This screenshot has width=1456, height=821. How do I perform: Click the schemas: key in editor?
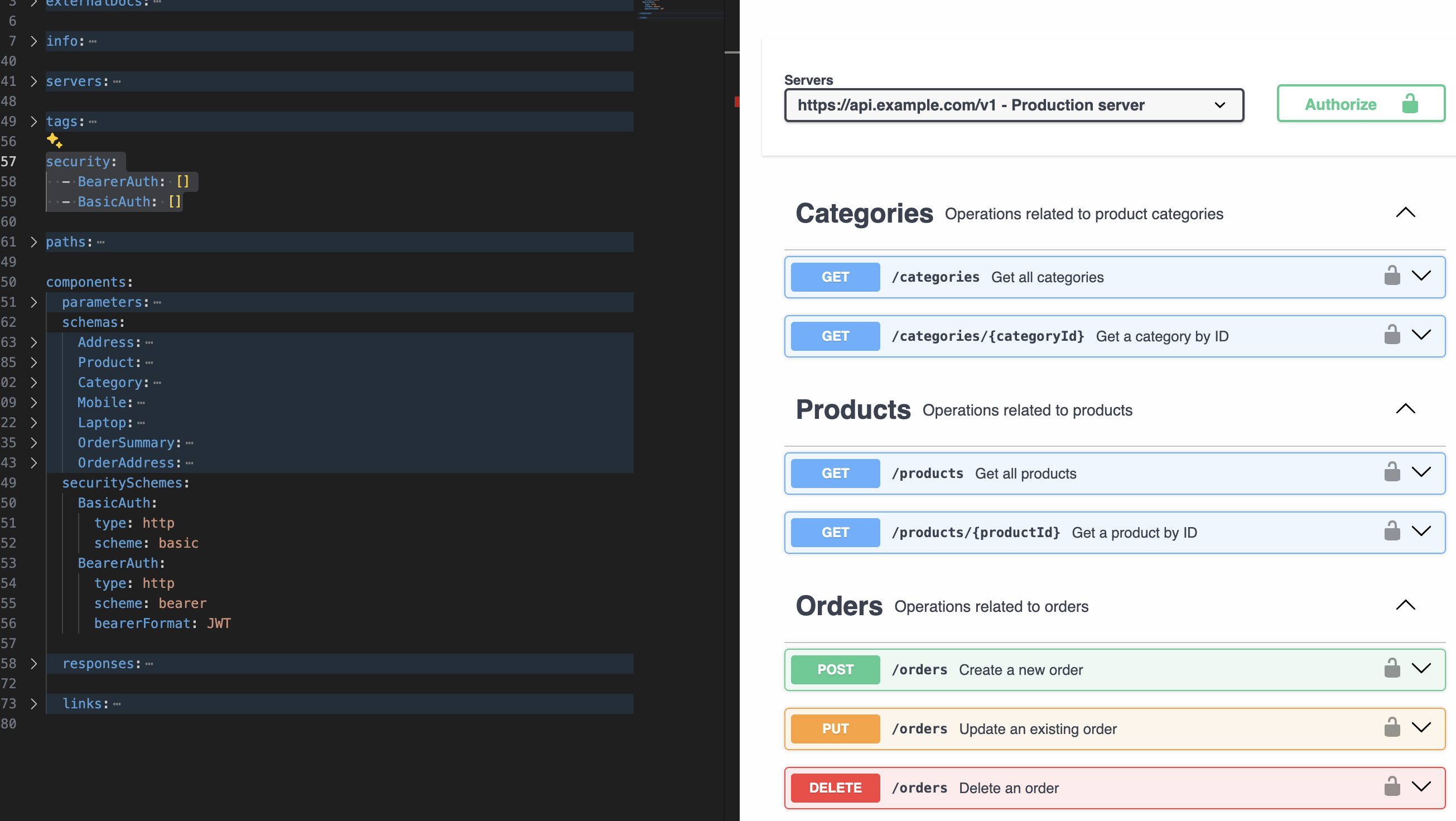[x=93, y=322]
